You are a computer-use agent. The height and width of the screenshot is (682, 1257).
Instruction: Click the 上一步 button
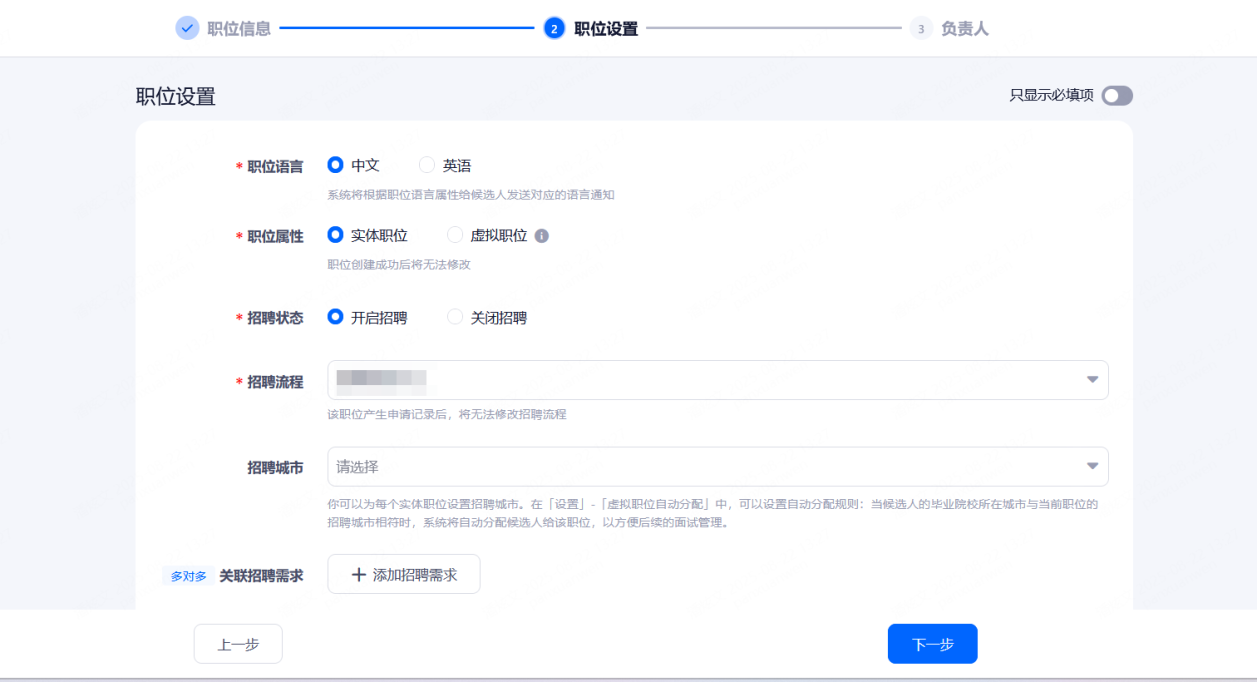pyautogui.click(x=238, y=644)
